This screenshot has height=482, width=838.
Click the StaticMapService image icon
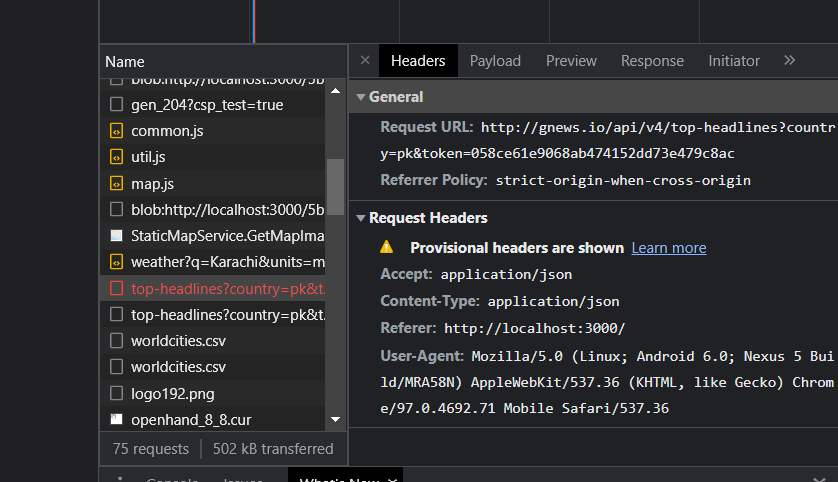(x=116, y=236)
